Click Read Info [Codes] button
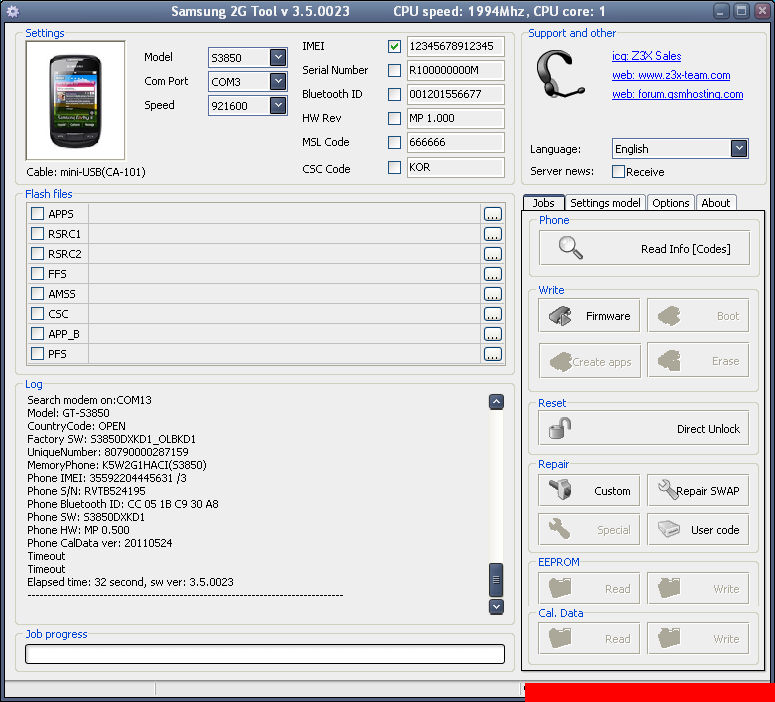 [x=644, y=248]
